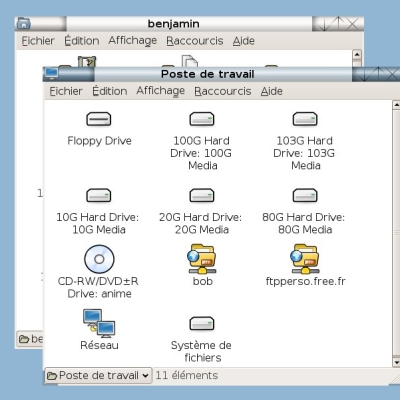This screenshot has width=400, height=400.
Task: Click the '80G Hard Drive: 80G Media' label
Action: 304,223
